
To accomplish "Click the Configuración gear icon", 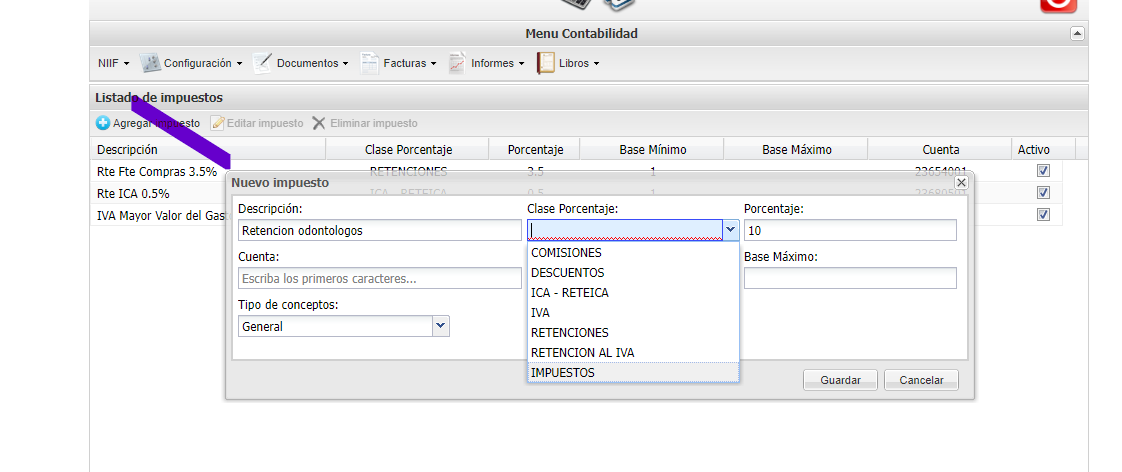I will (x=150, y=63).
